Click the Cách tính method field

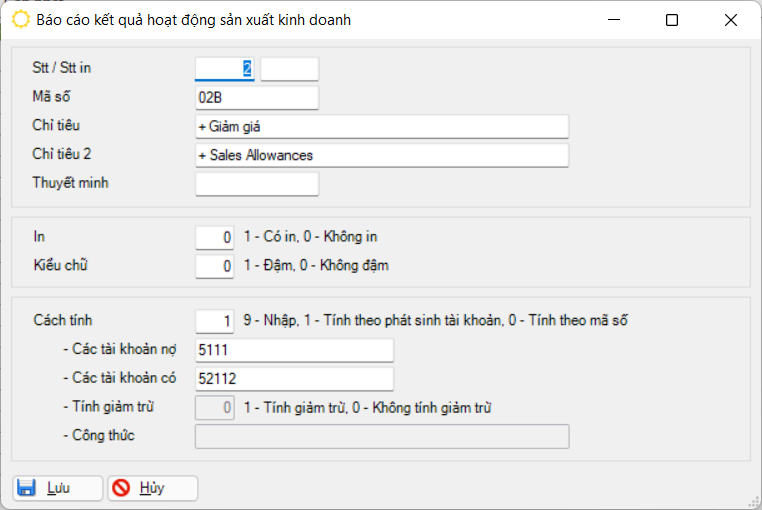tap(214, 321)
